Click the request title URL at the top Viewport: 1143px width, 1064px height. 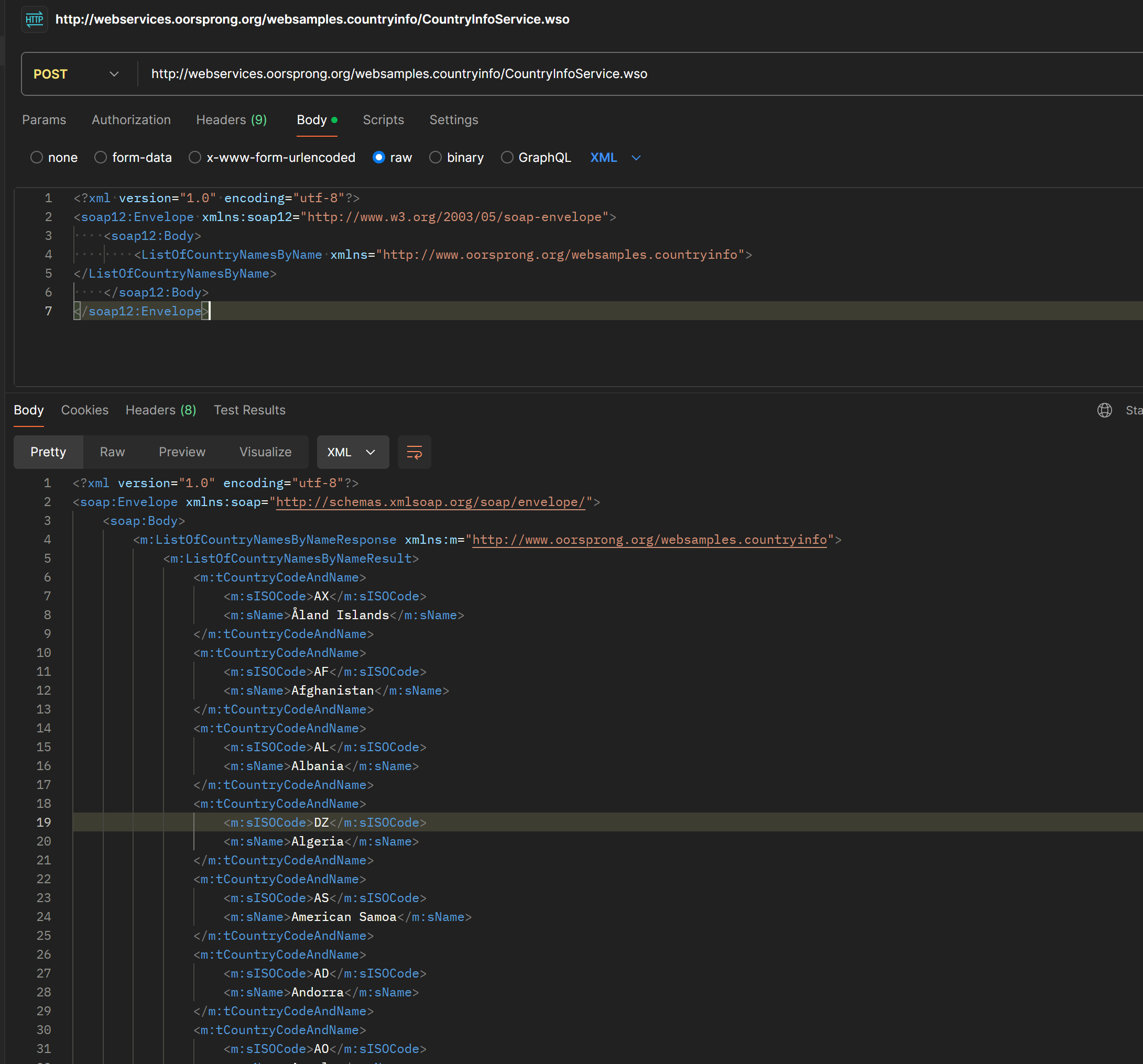coord(312,19)
